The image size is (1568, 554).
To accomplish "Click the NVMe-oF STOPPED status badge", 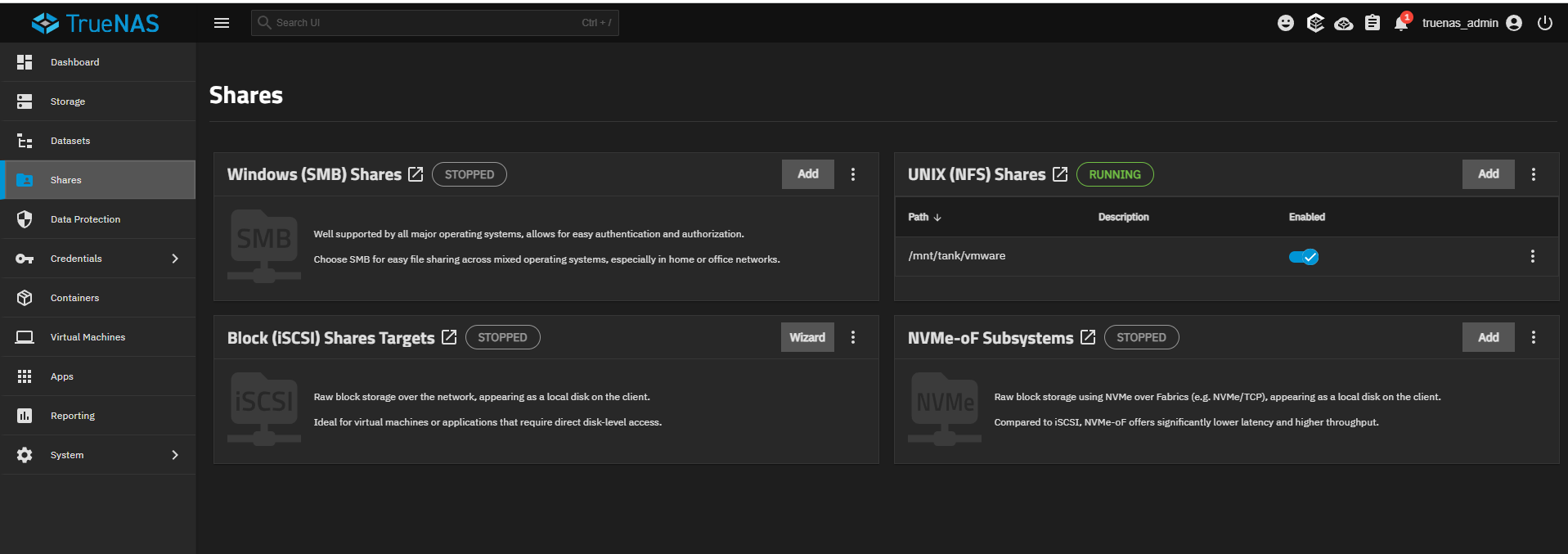I will coord(1142,337).
